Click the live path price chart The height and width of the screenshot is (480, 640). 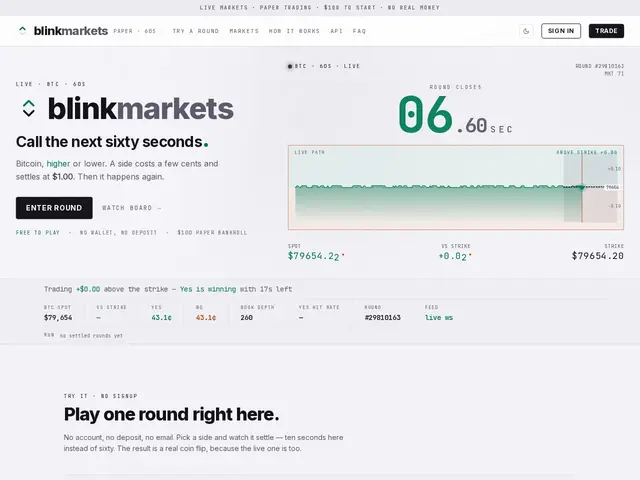[x=456, y=187]
